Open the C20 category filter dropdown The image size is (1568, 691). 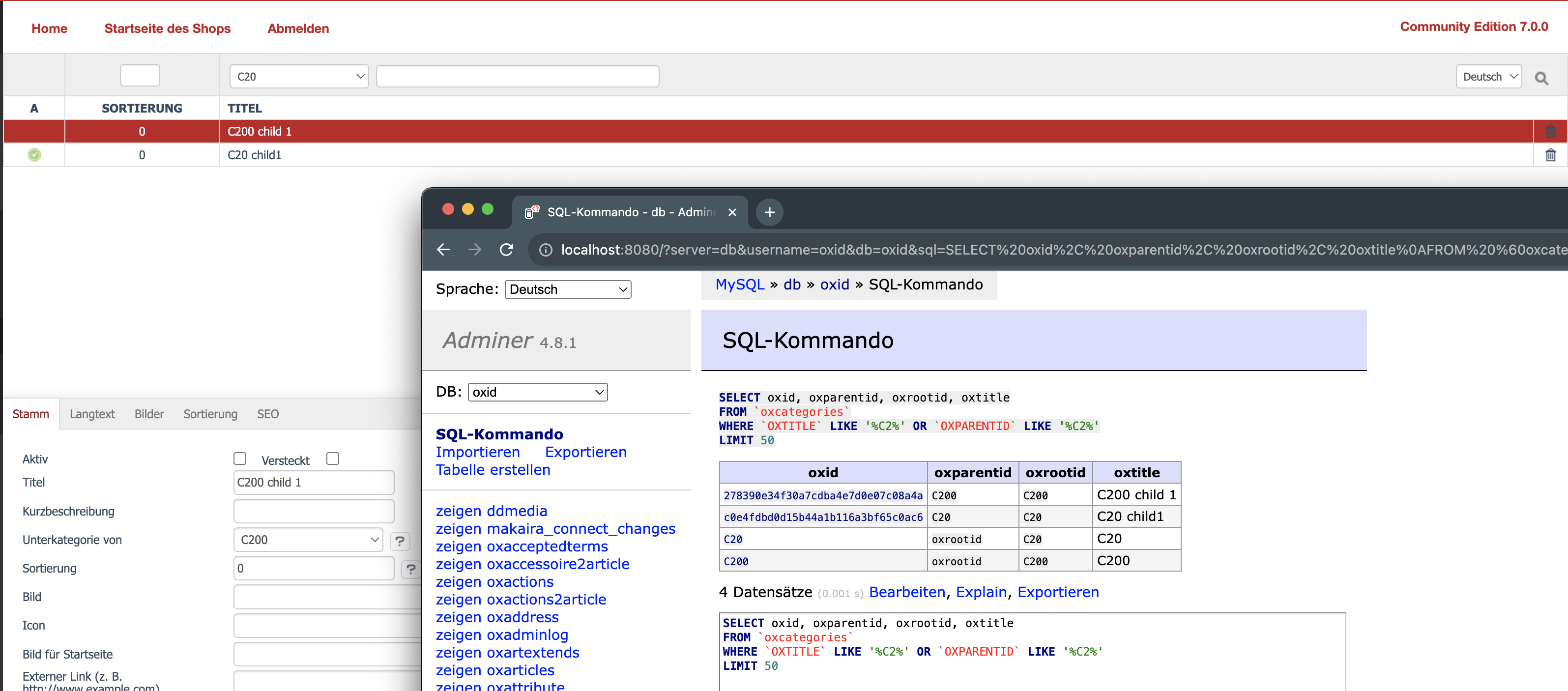click(x=299, y=77)
